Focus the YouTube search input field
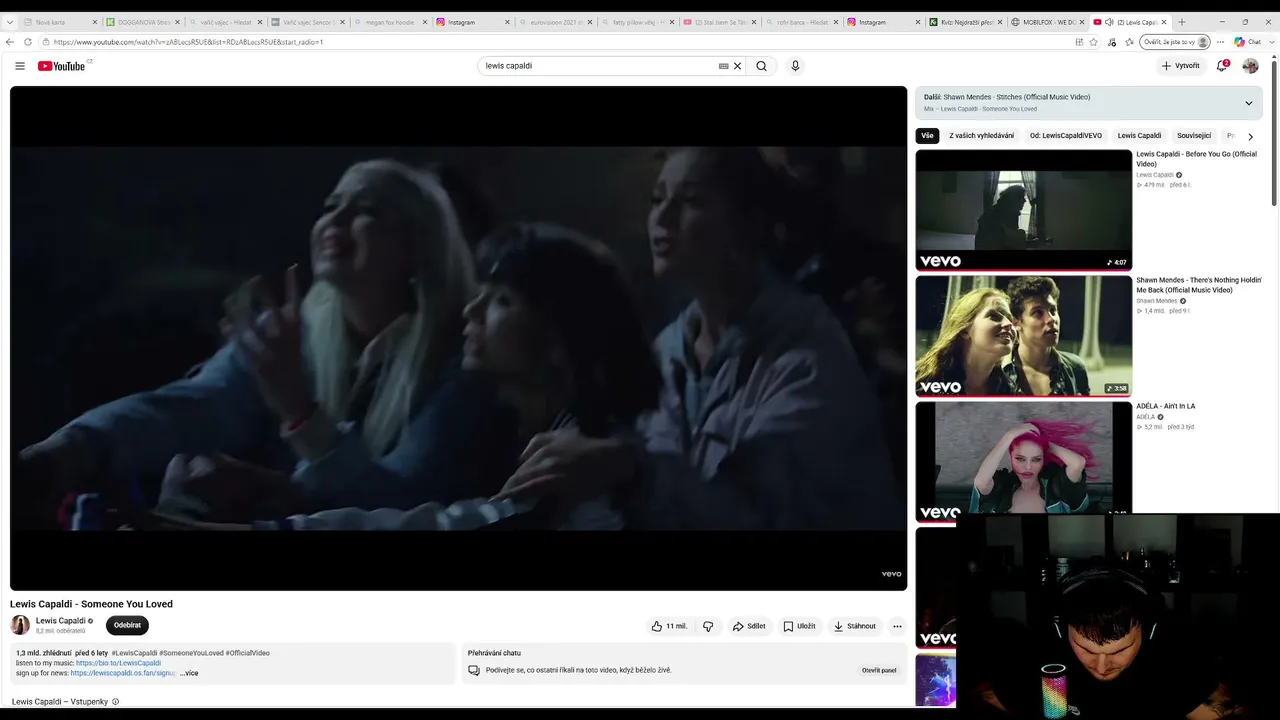The height and width of the screenshot is (720, 1280). (x=598, y=66)
